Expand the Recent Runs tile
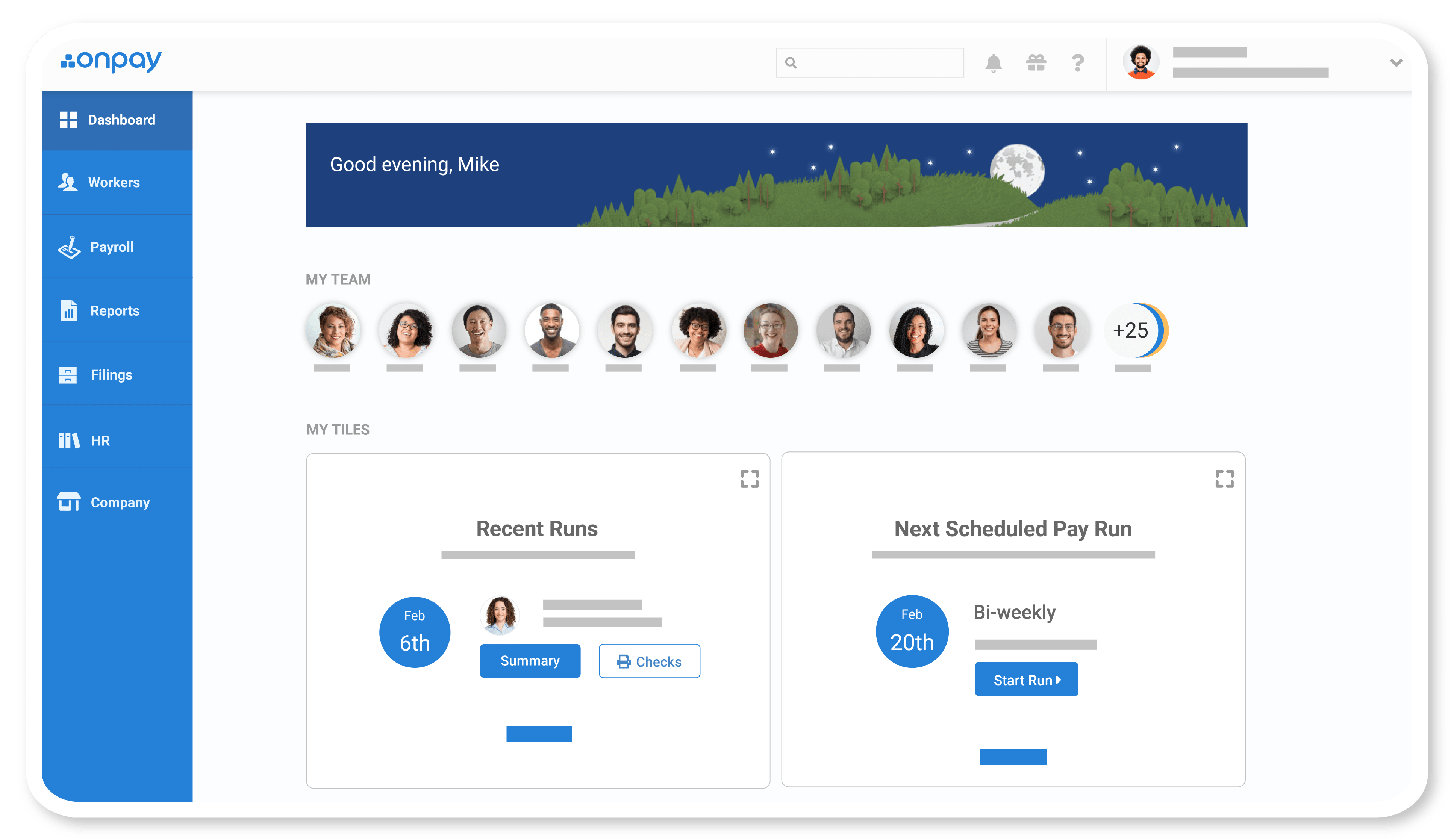The width and height of the screenshot is (1454, 840). [750, 479]
